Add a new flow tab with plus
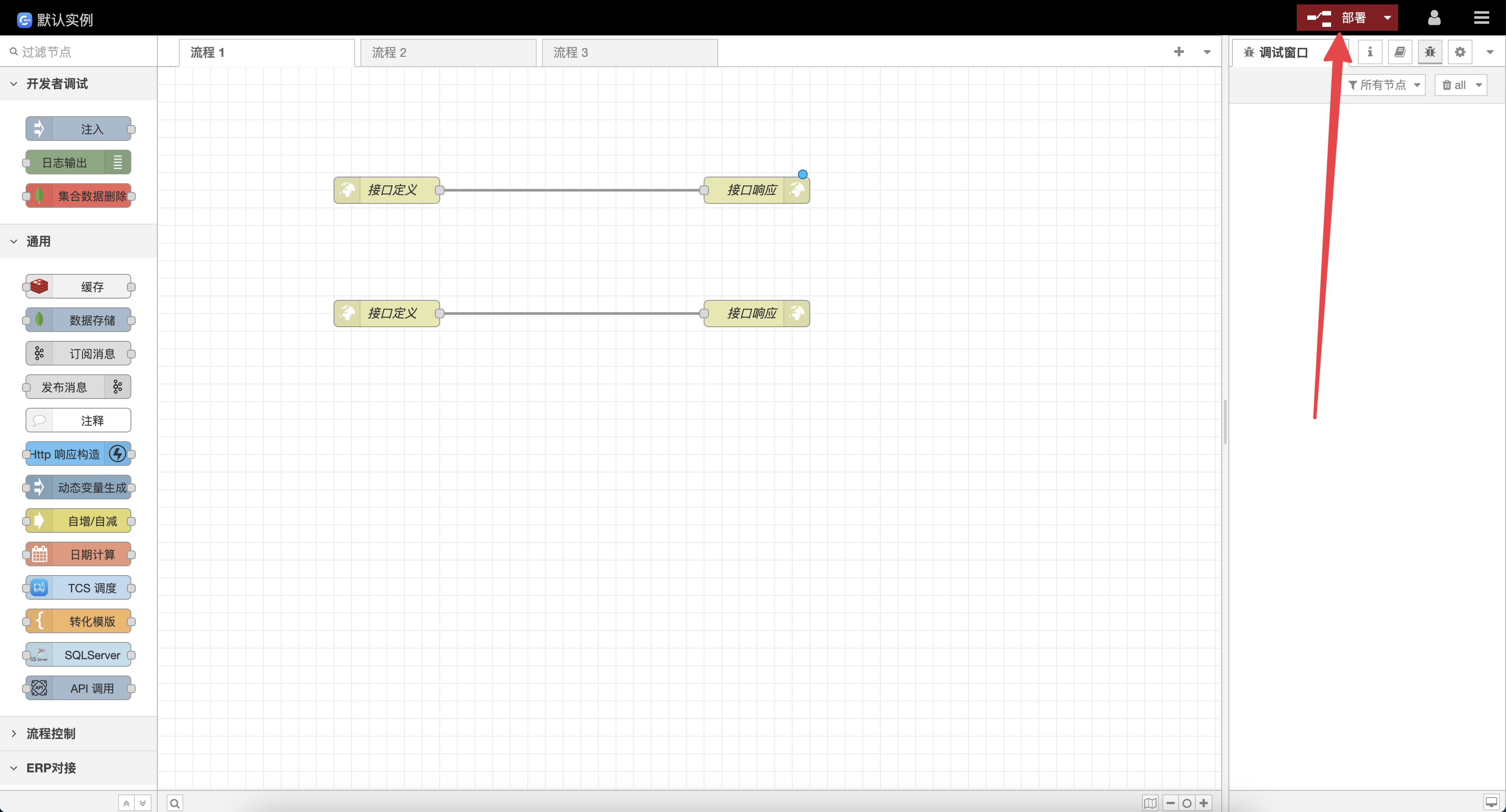The image size is (1506, 812). 1179,52
